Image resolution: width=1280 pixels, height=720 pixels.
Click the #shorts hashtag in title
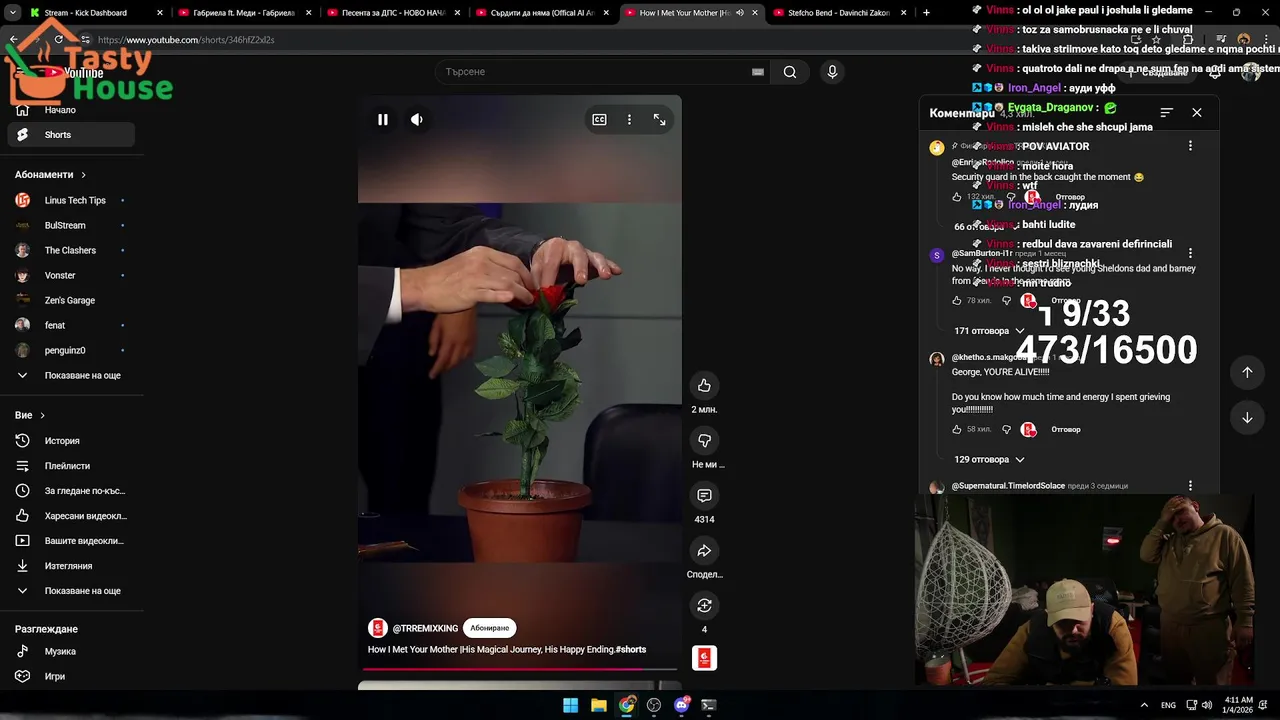[631, 650]
